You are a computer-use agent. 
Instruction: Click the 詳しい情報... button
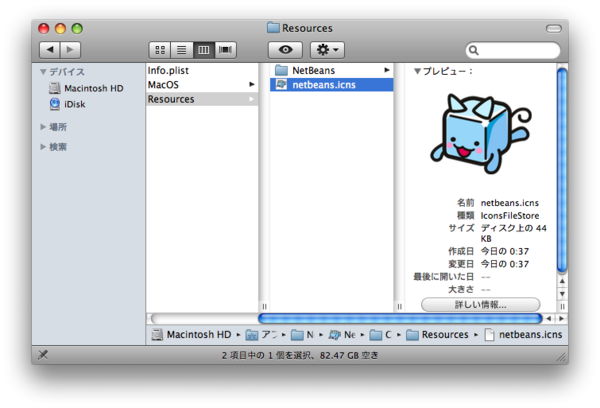(x=481, y=305)
